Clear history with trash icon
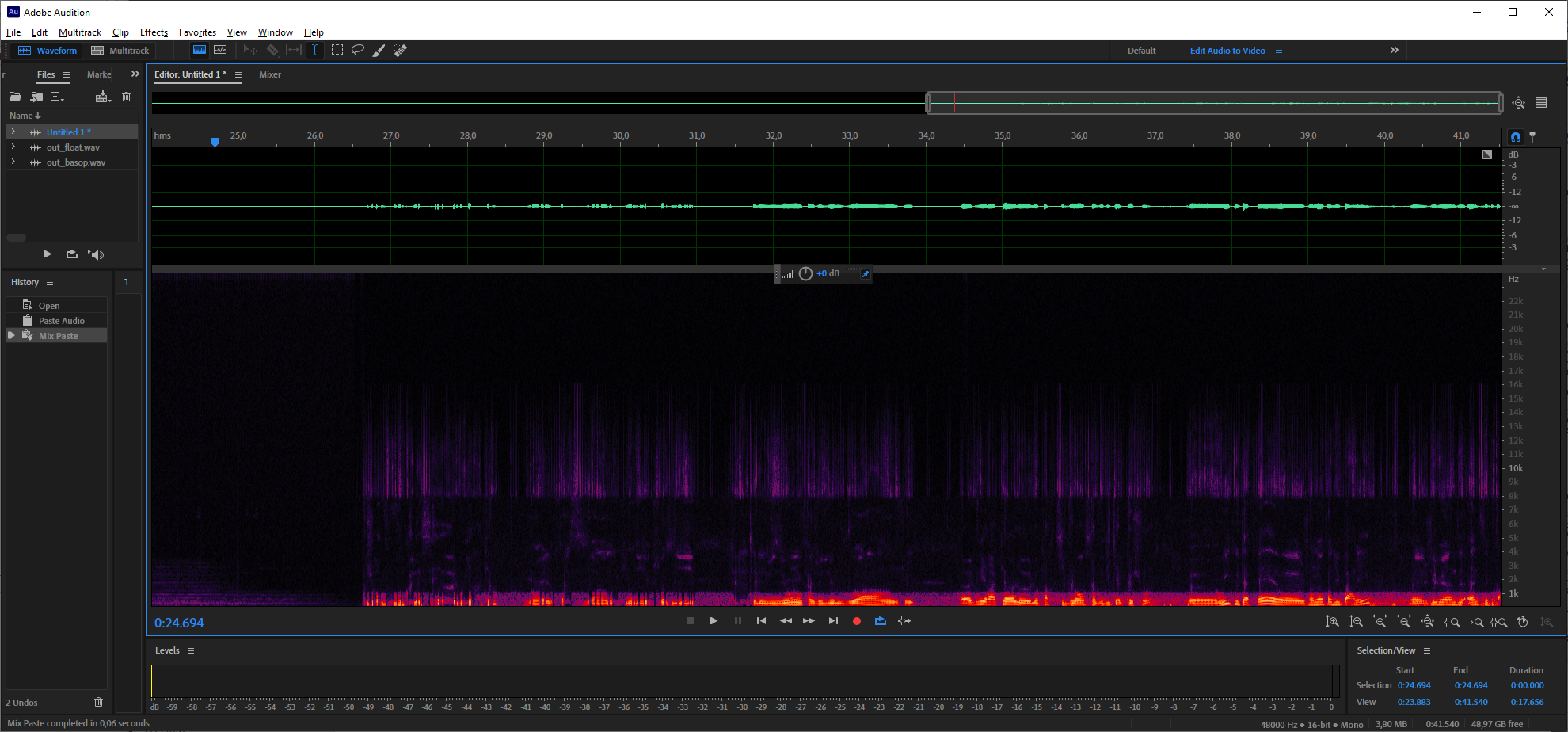 tap(98, 702)
